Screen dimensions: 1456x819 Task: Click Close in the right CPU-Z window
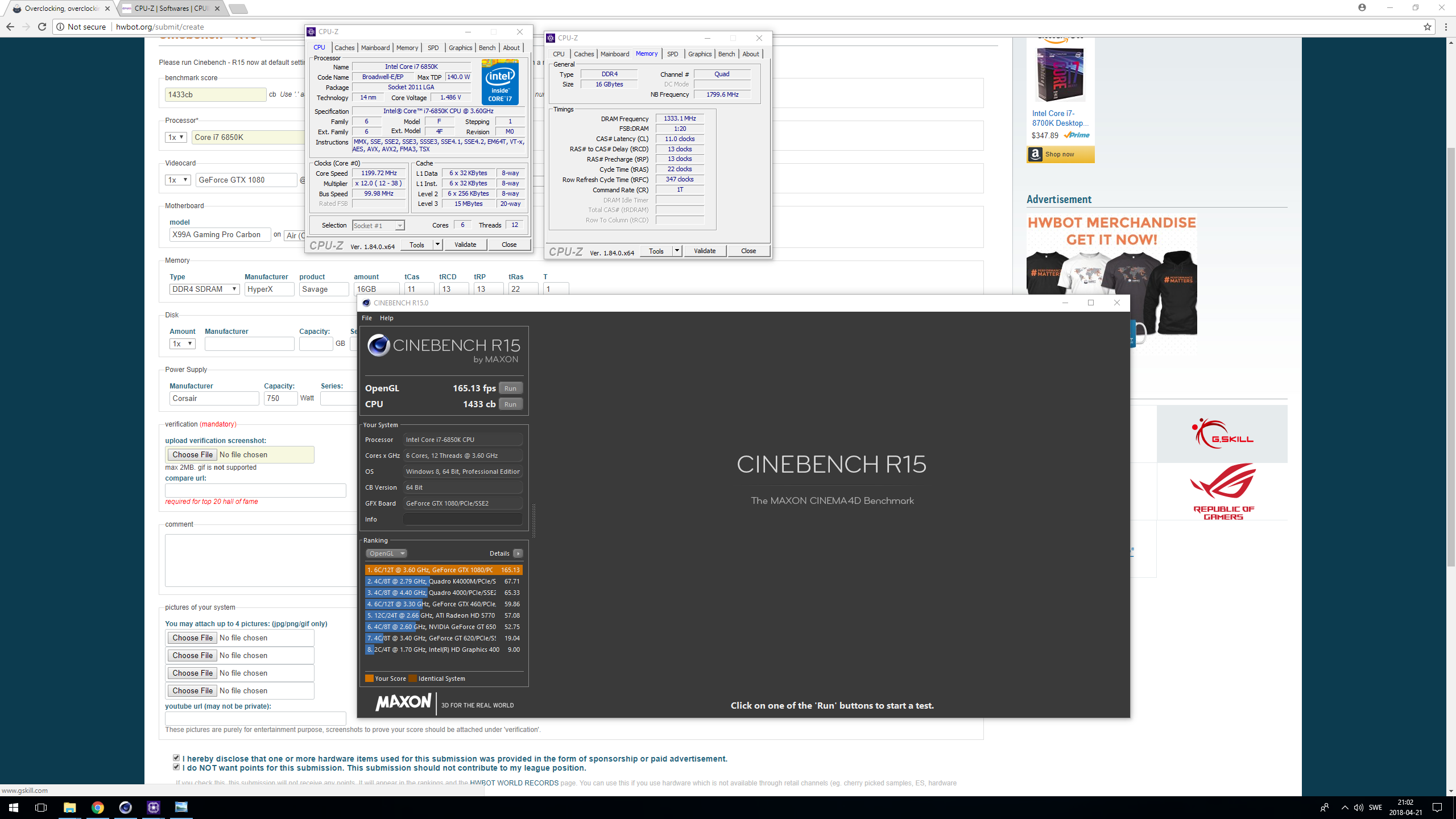[748, 251]
